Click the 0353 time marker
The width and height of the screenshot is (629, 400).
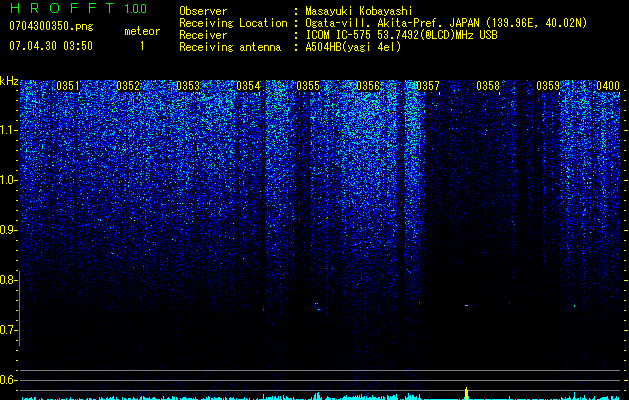click(x=188, y=85)
